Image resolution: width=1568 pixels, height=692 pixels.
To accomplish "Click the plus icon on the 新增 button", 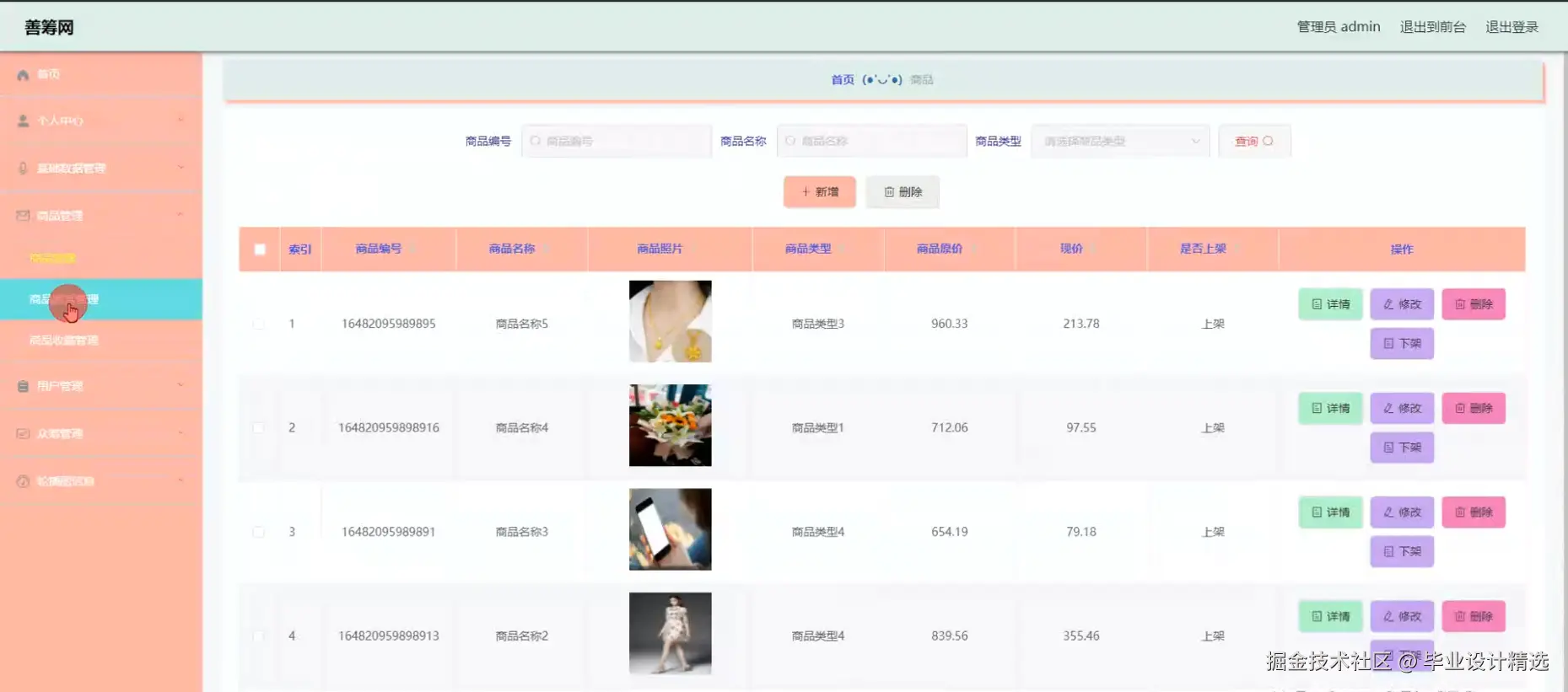I will (806, 192).
